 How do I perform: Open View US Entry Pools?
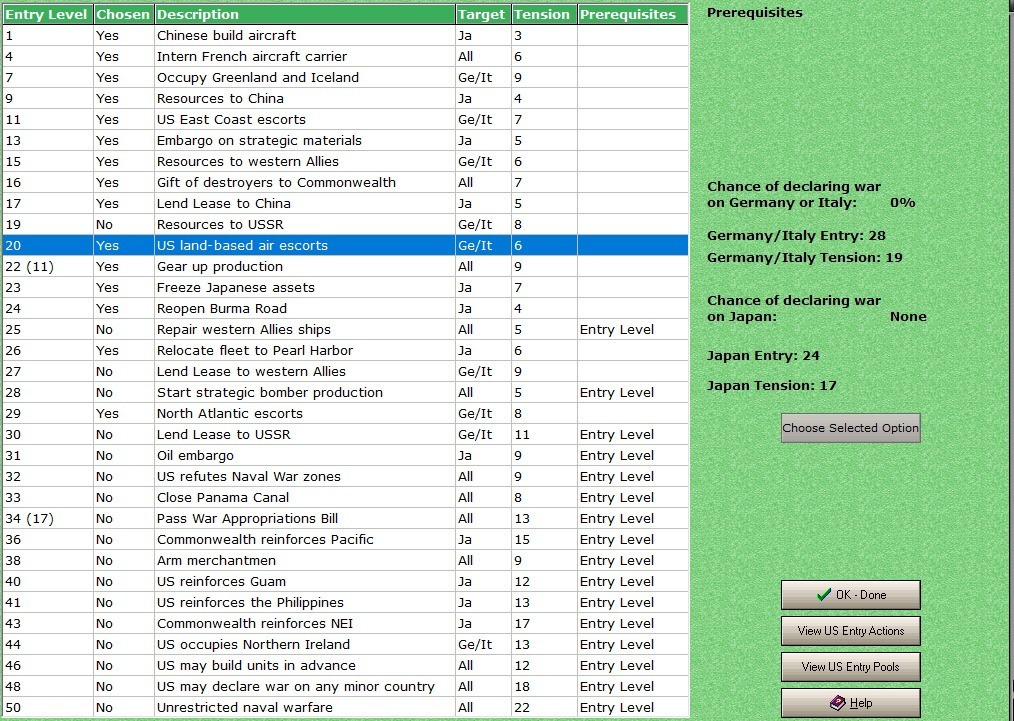pos(850,667)
